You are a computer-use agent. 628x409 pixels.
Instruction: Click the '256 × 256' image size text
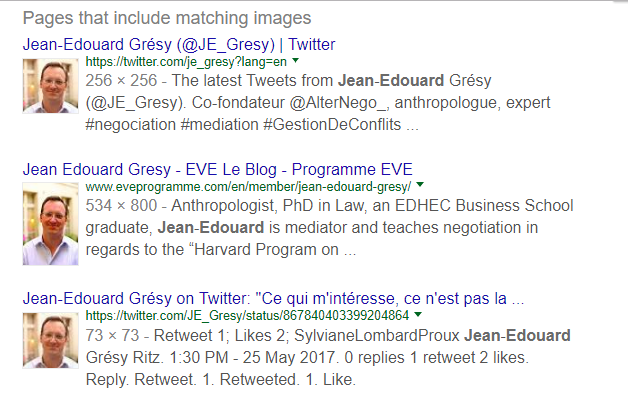(121, 81)
